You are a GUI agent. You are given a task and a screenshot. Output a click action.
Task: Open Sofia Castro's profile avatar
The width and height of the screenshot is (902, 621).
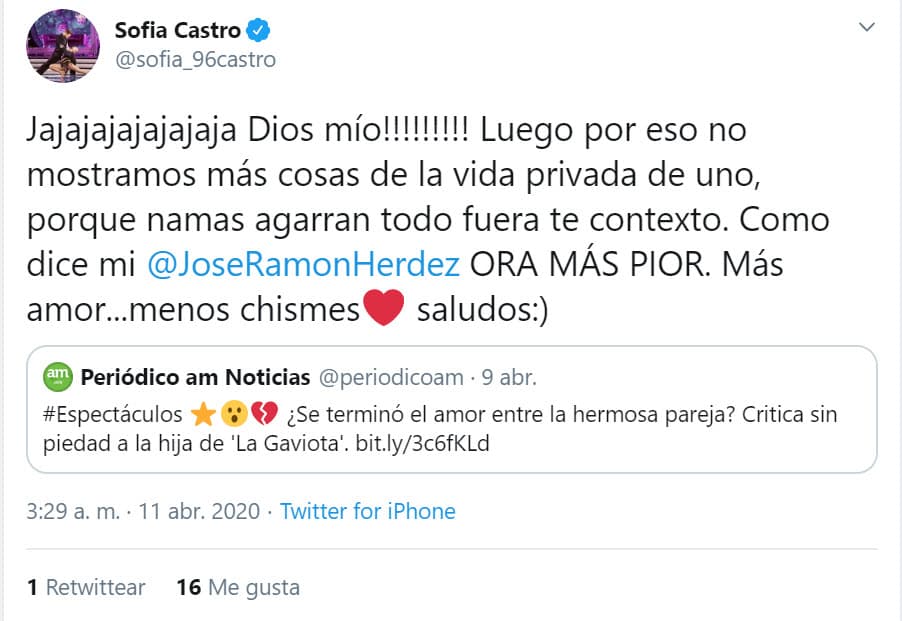[x=62, y=44]
